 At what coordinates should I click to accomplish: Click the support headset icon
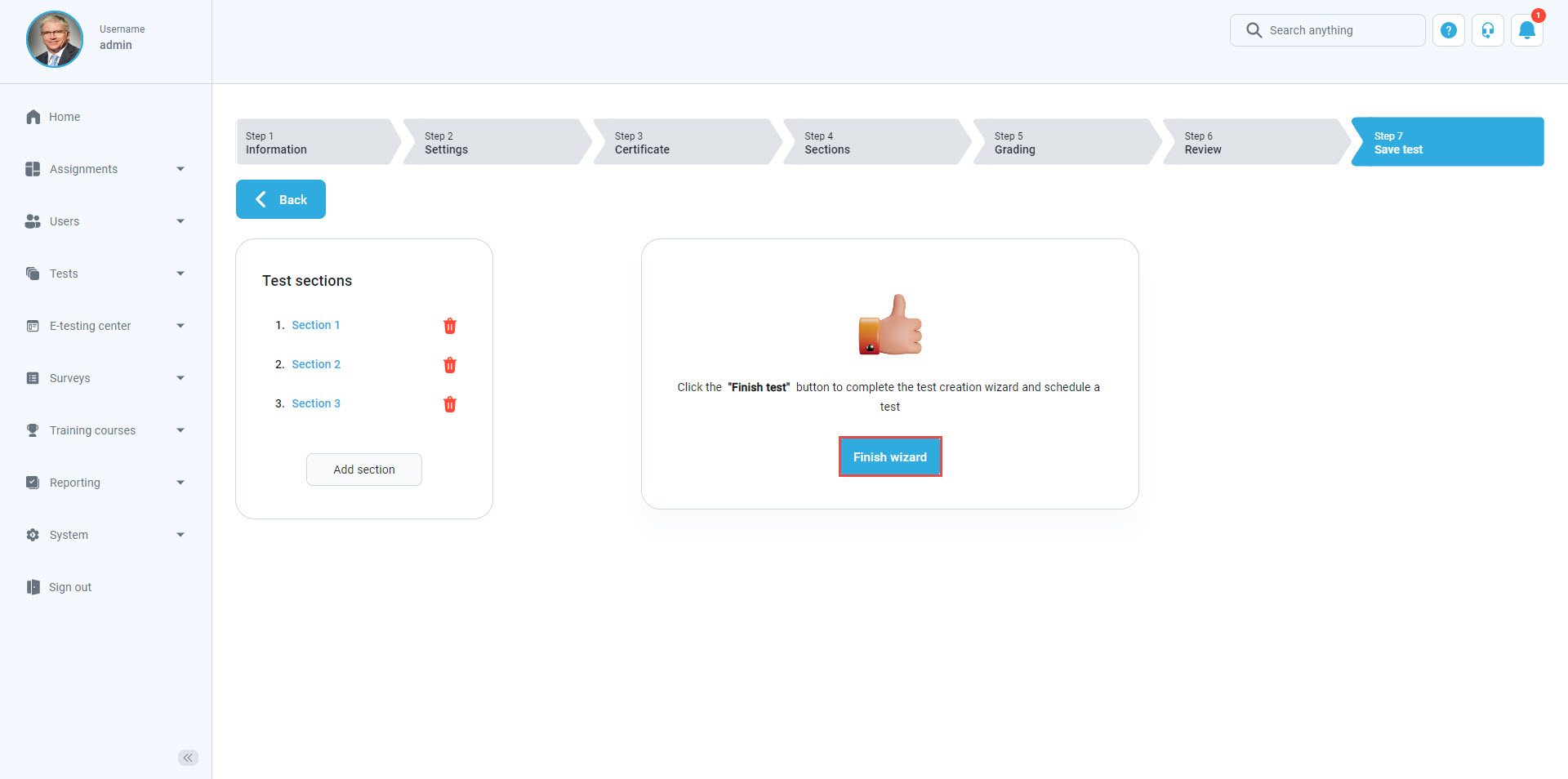point(1487,31)
